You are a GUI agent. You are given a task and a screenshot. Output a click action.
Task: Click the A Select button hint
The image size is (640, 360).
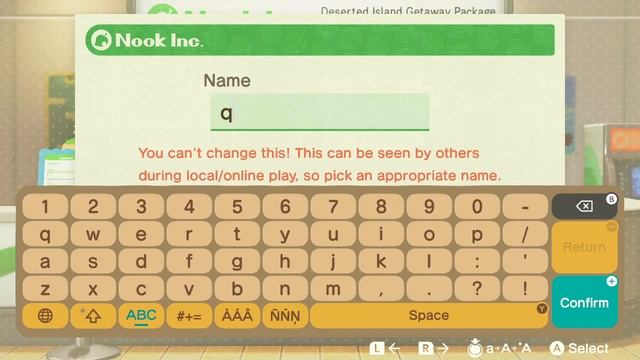(x=579, y=348)
